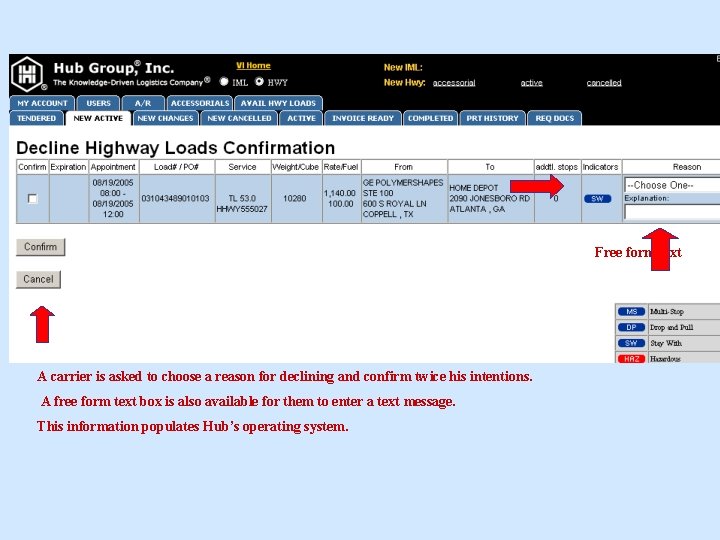
Task: Click the TL 53.0 service cell
Action: point(242,198)
